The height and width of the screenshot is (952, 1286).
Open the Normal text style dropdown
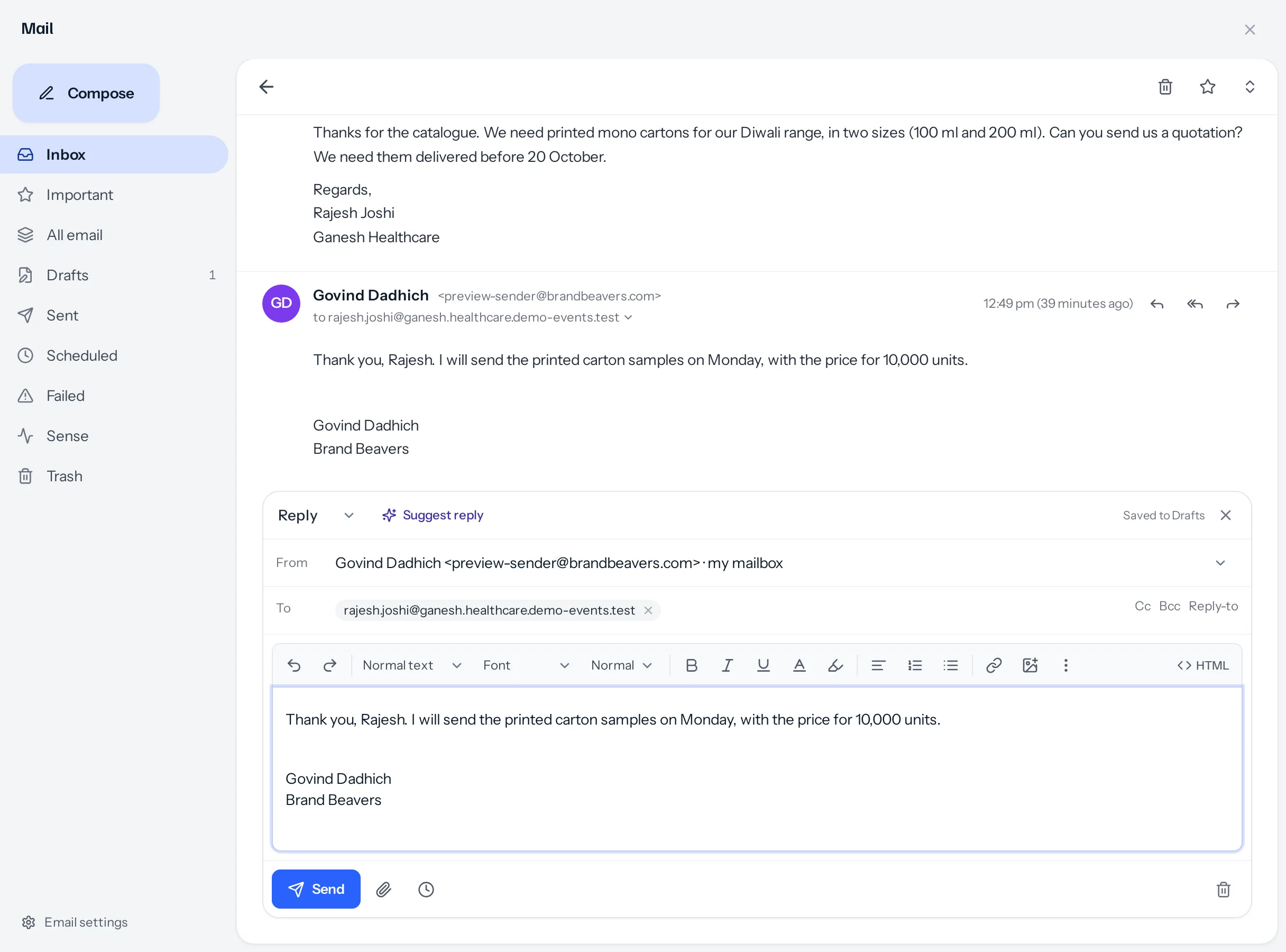[x=412, y=665]
